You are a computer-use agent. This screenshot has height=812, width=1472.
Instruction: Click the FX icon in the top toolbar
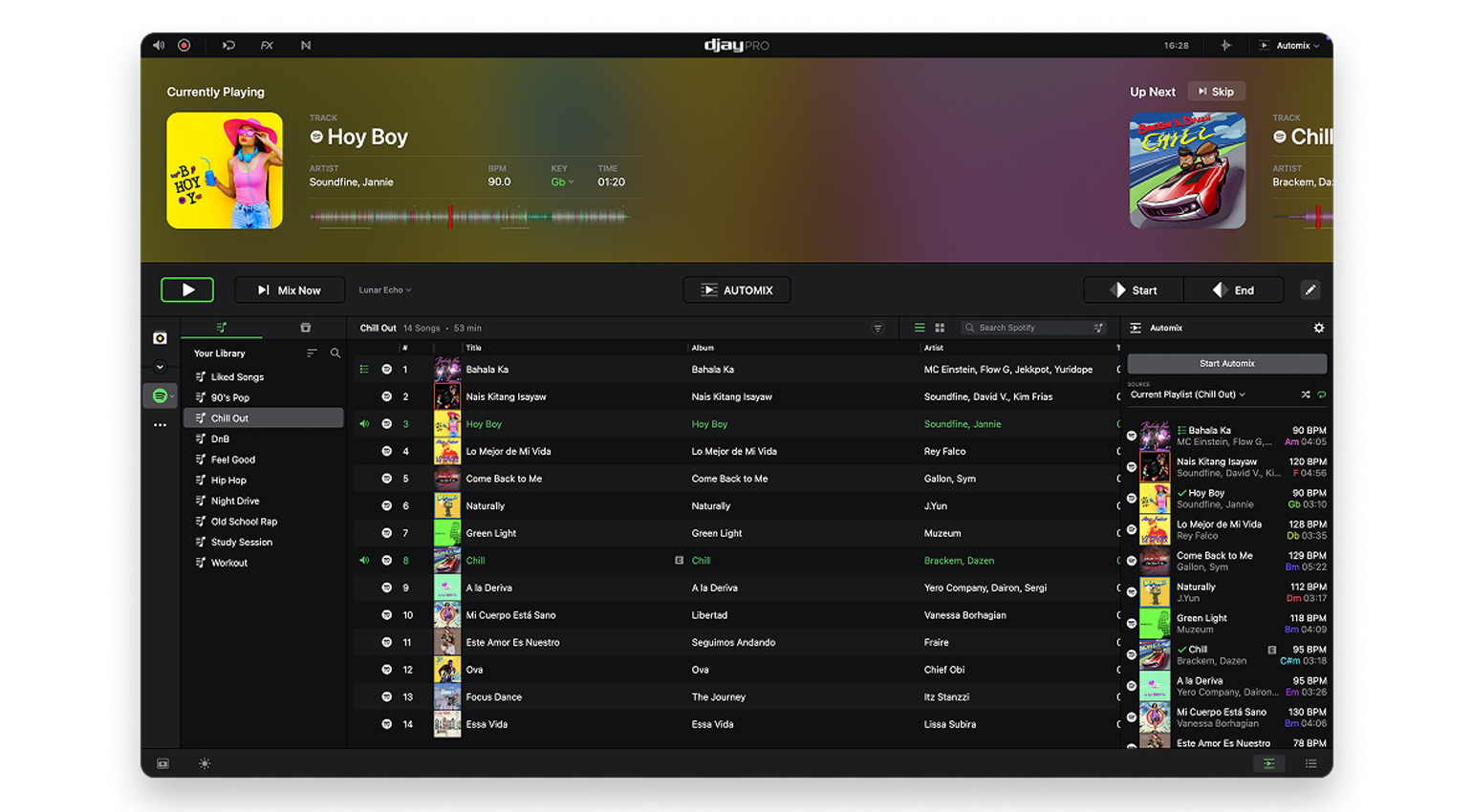pos(268,45)
